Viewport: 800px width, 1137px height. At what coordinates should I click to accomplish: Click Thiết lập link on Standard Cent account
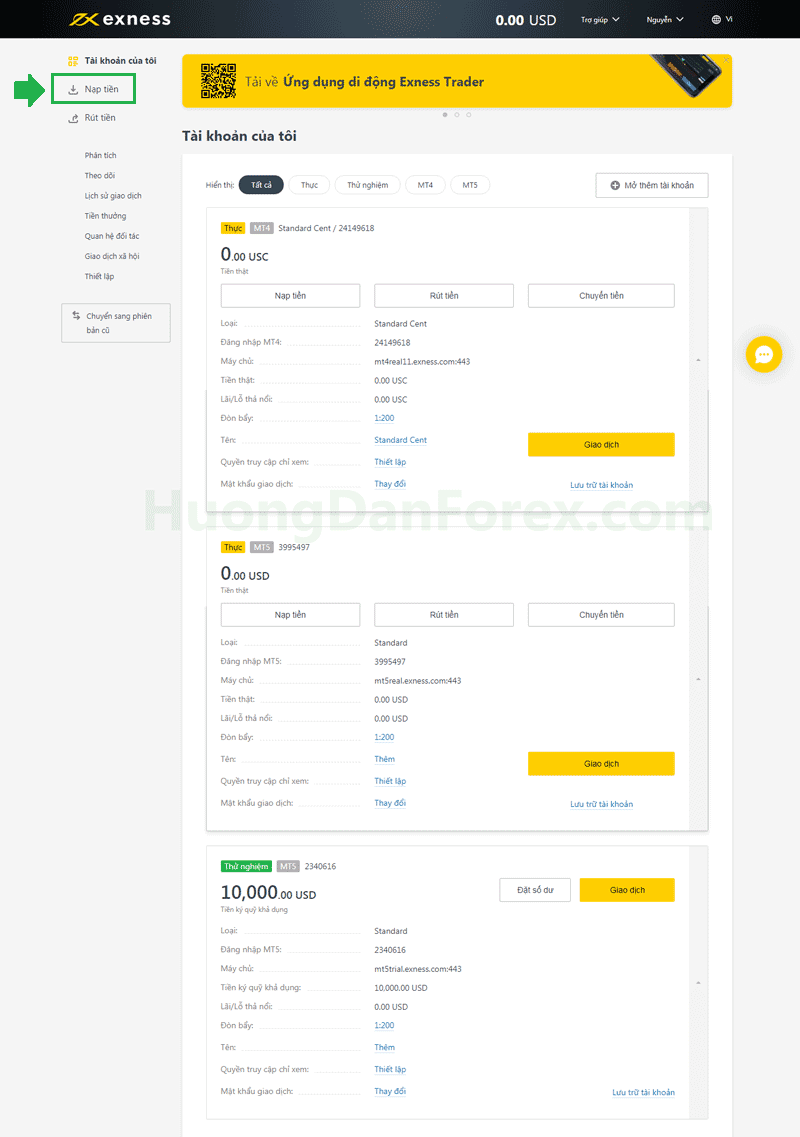(x=390, y=462)
